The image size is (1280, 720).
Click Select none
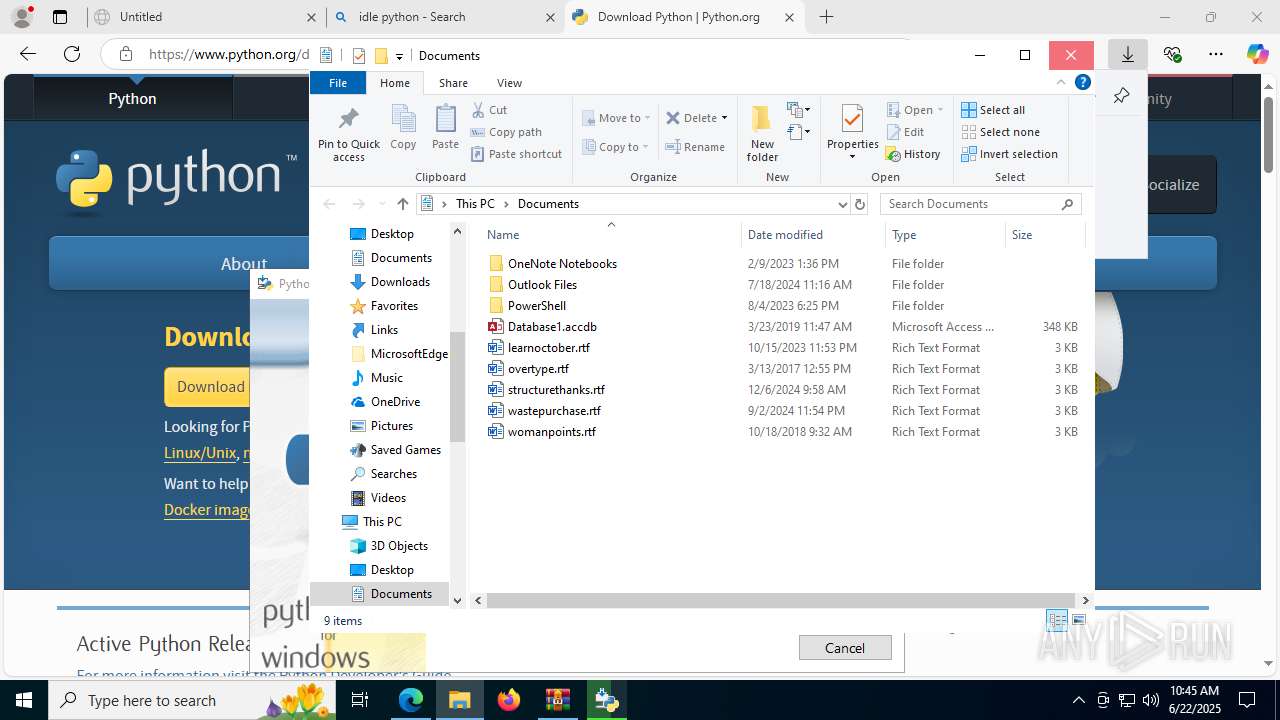point(1000,132)
